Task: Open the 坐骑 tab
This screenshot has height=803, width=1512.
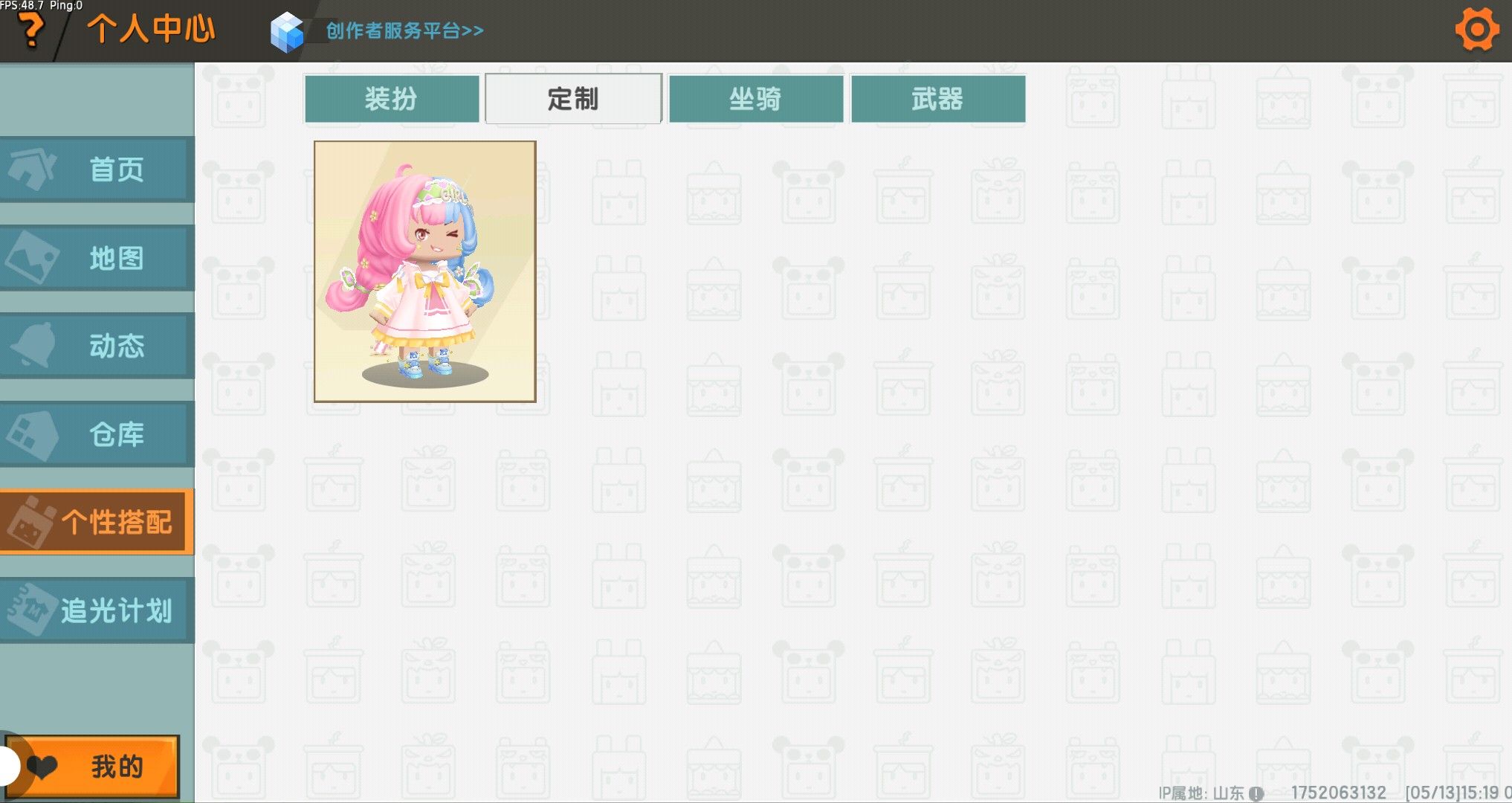Action: [755, 98]
